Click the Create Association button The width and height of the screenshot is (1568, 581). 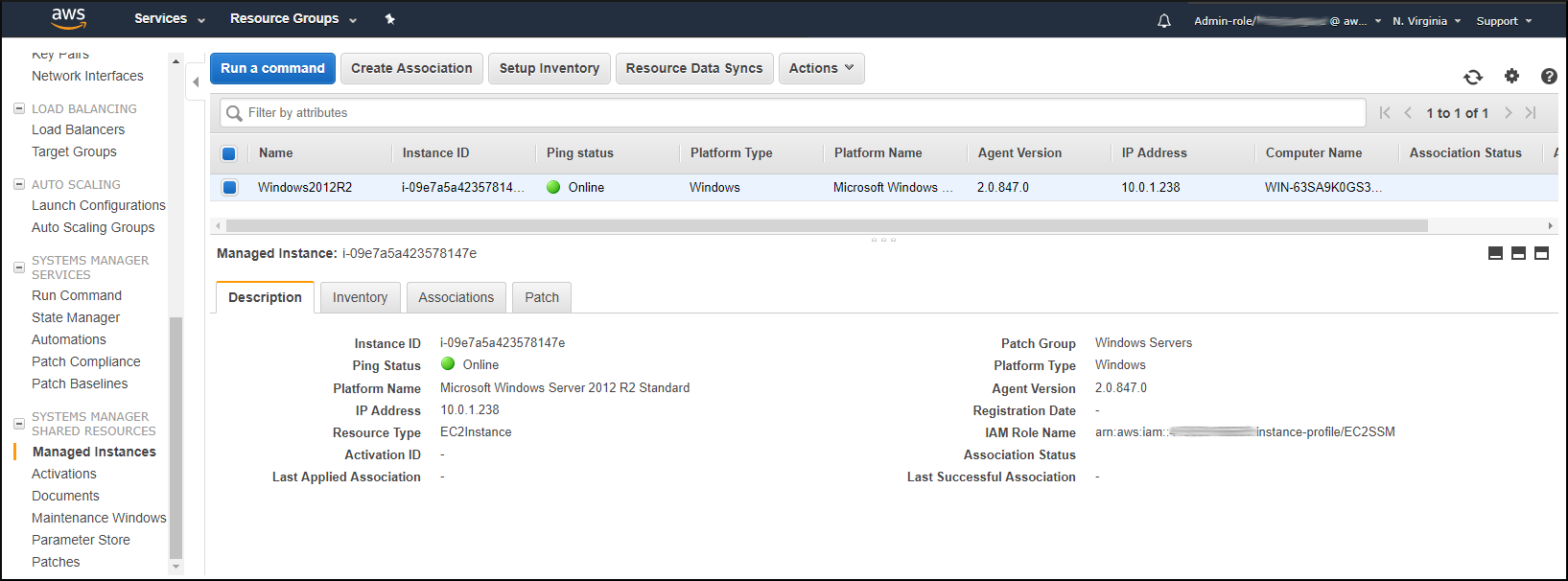pos(411,68)
